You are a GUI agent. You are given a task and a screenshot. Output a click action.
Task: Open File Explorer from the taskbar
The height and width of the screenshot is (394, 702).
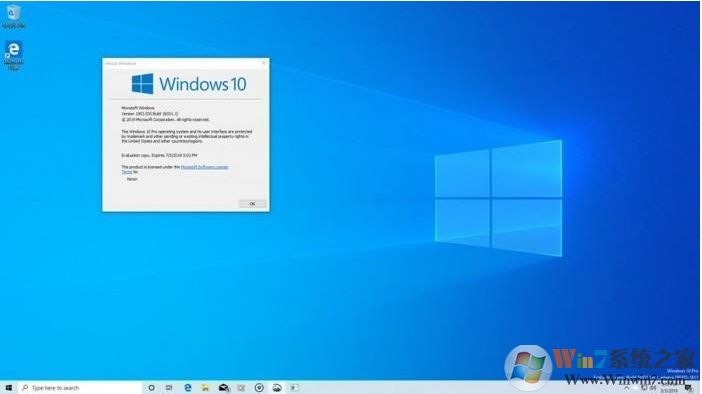tap(205, 388)
